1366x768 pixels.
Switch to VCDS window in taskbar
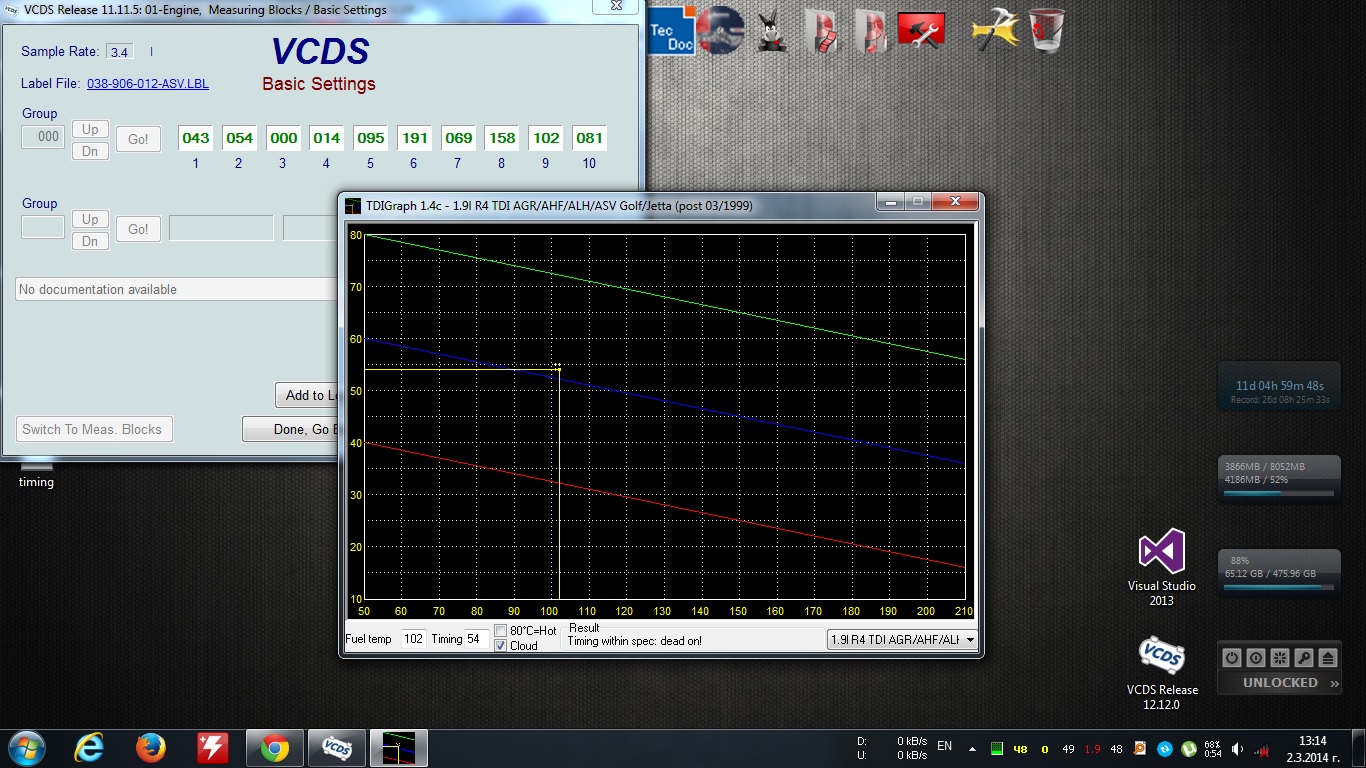coord(336,747)
